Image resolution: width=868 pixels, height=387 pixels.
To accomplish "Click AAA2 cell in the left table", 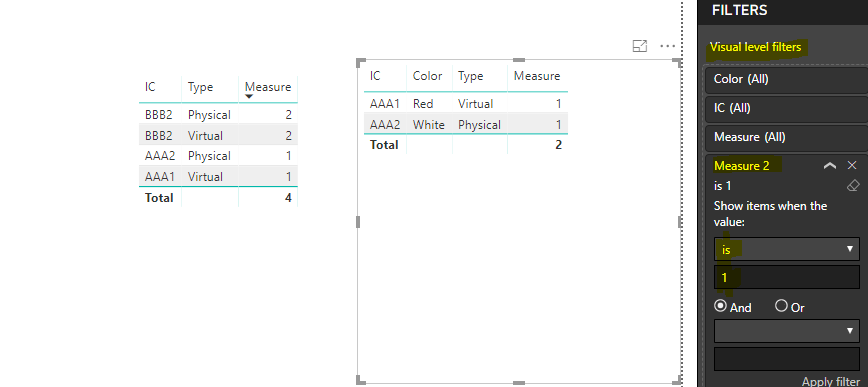I will click(160, 156).
